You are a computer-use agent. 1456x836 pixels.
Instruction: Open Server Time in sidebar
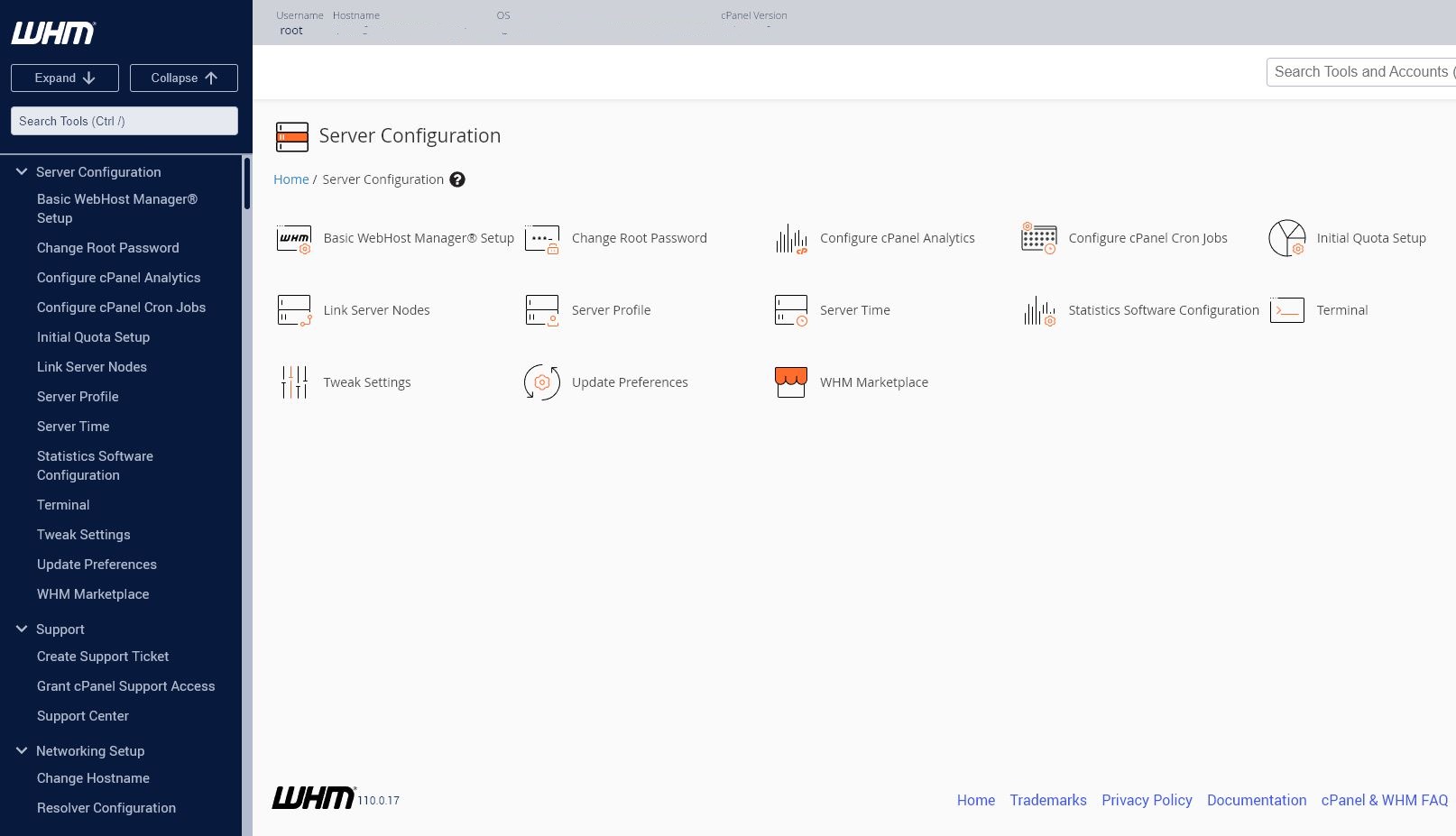[x=73, y=427]
